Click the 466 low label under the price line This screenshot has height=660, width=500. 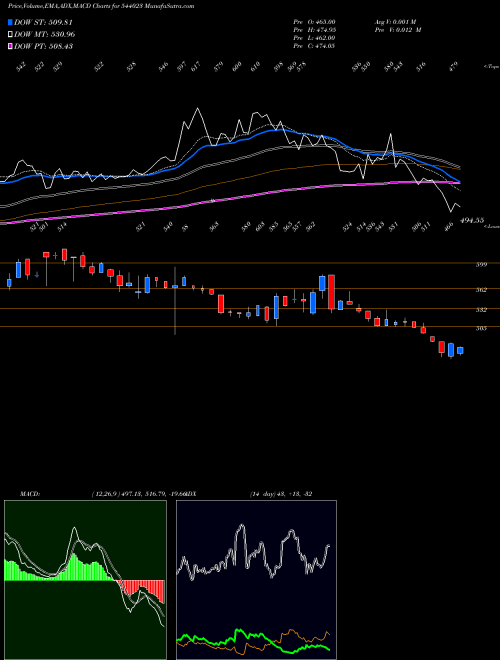point(448,226)
